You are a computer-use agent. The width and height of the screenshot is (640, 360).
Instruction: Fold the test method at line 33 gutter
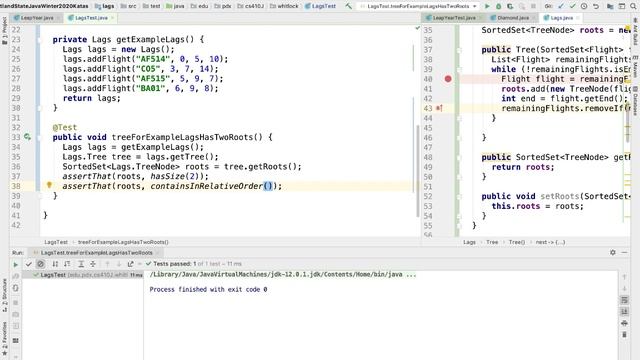pyautogui.click(x=40, y=138)
